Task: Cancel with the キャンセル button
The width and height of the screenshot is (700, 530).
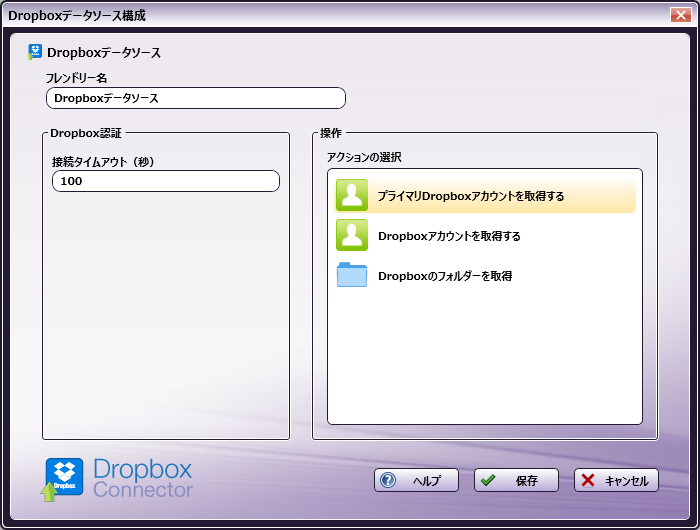Action: [616, 480]
